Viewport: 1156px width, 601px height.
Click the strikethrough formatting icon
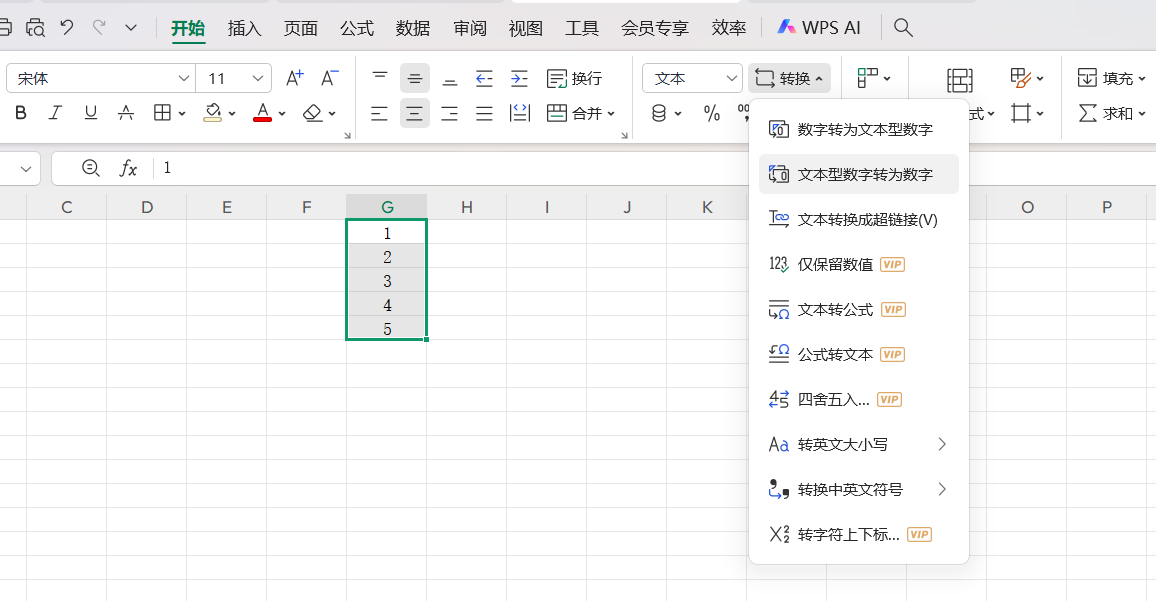click(x=125, y=113)
